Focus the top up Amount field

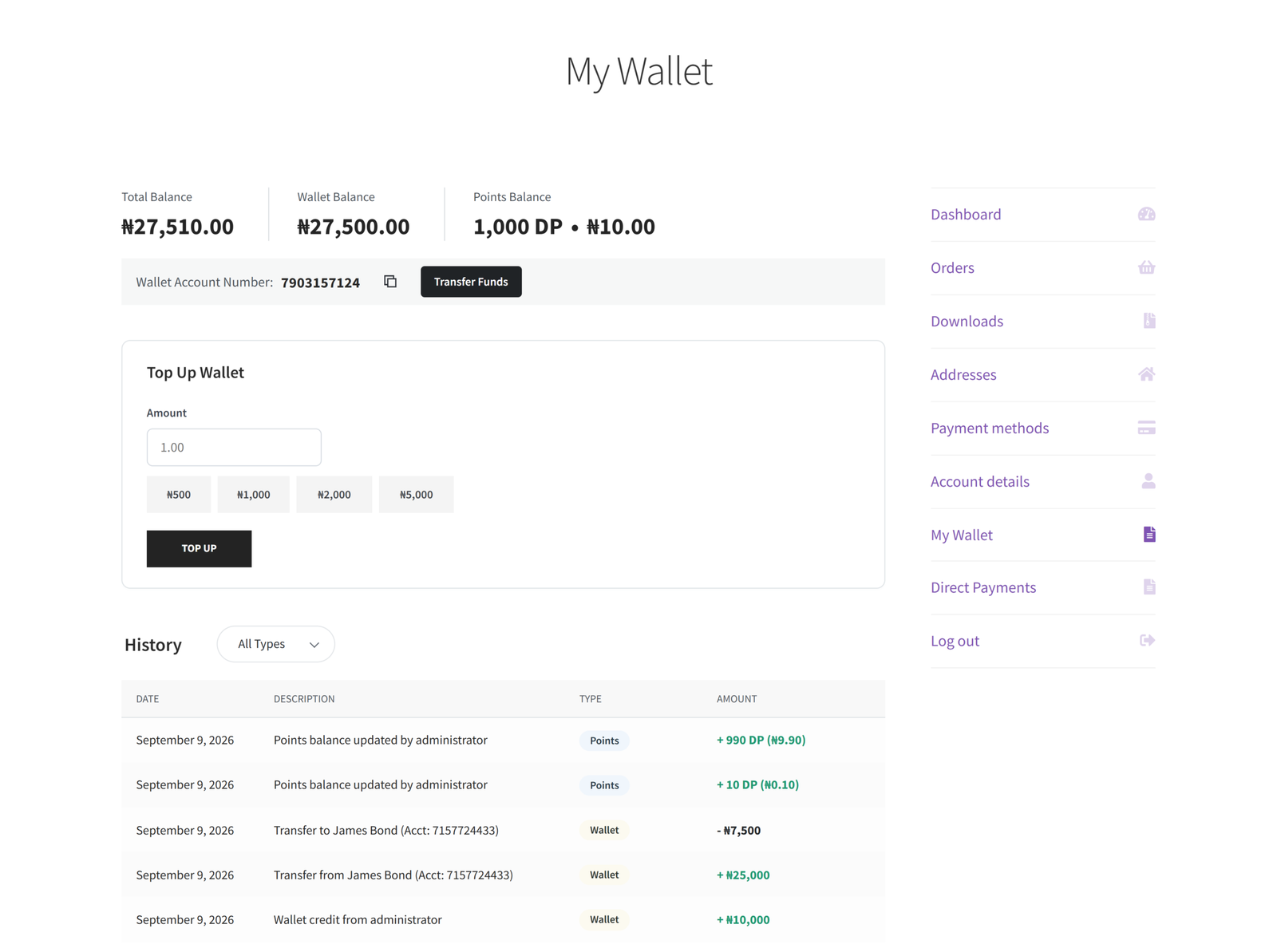(234, 447)
